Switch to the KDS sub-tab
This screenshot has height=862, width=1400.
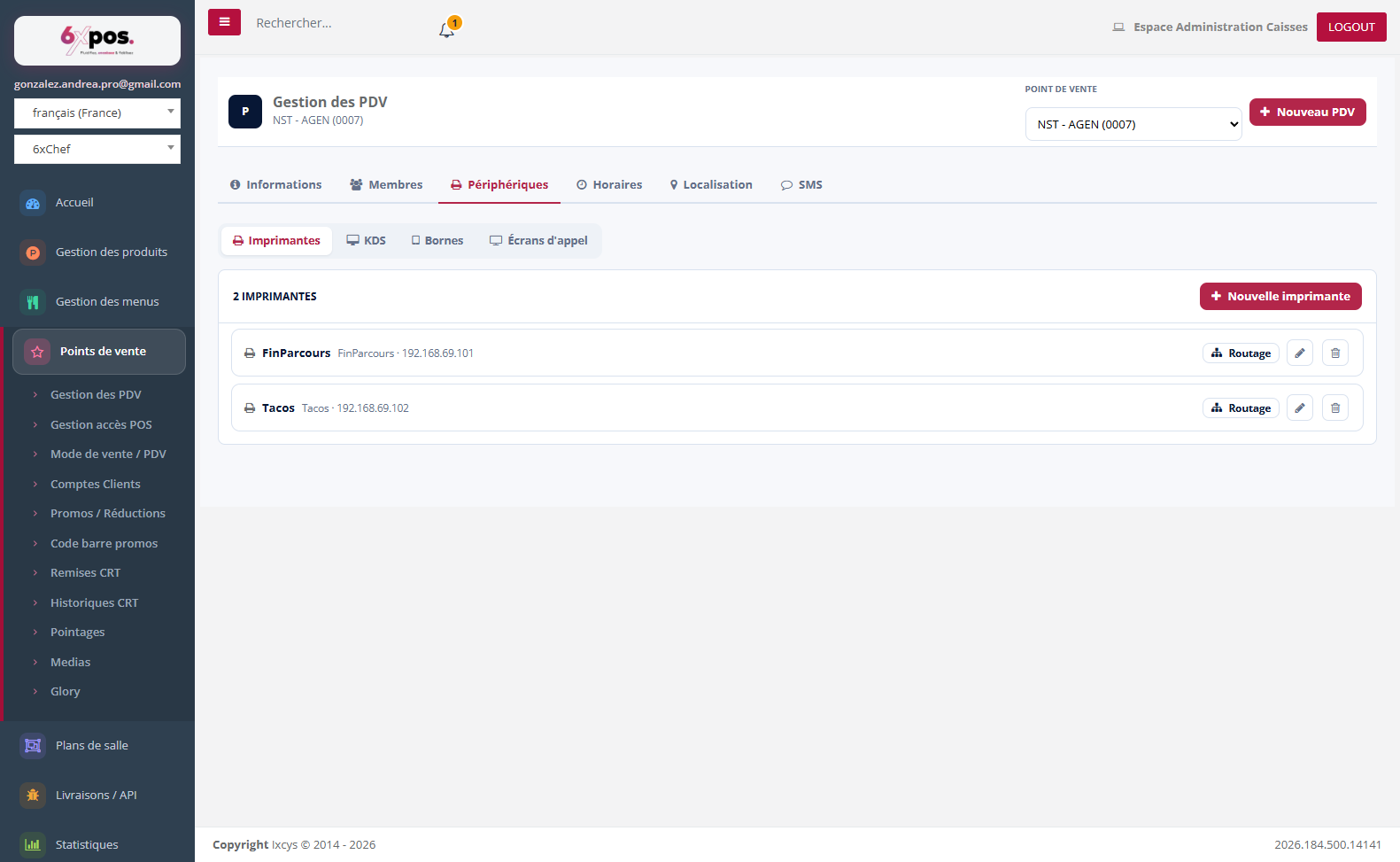[x=366, y=240]
